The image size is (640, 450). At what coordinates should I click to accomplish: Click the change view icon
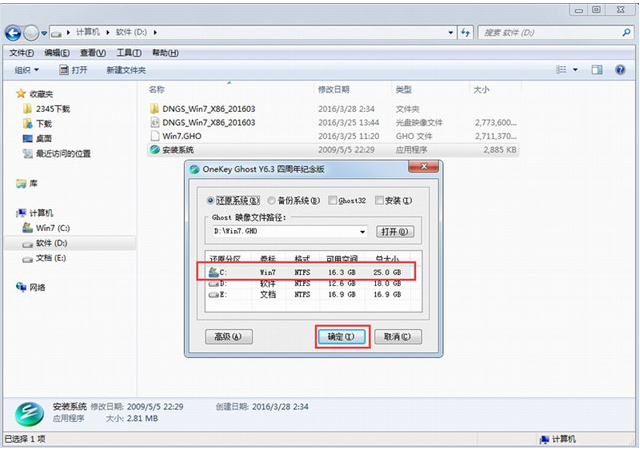(561, 70)
